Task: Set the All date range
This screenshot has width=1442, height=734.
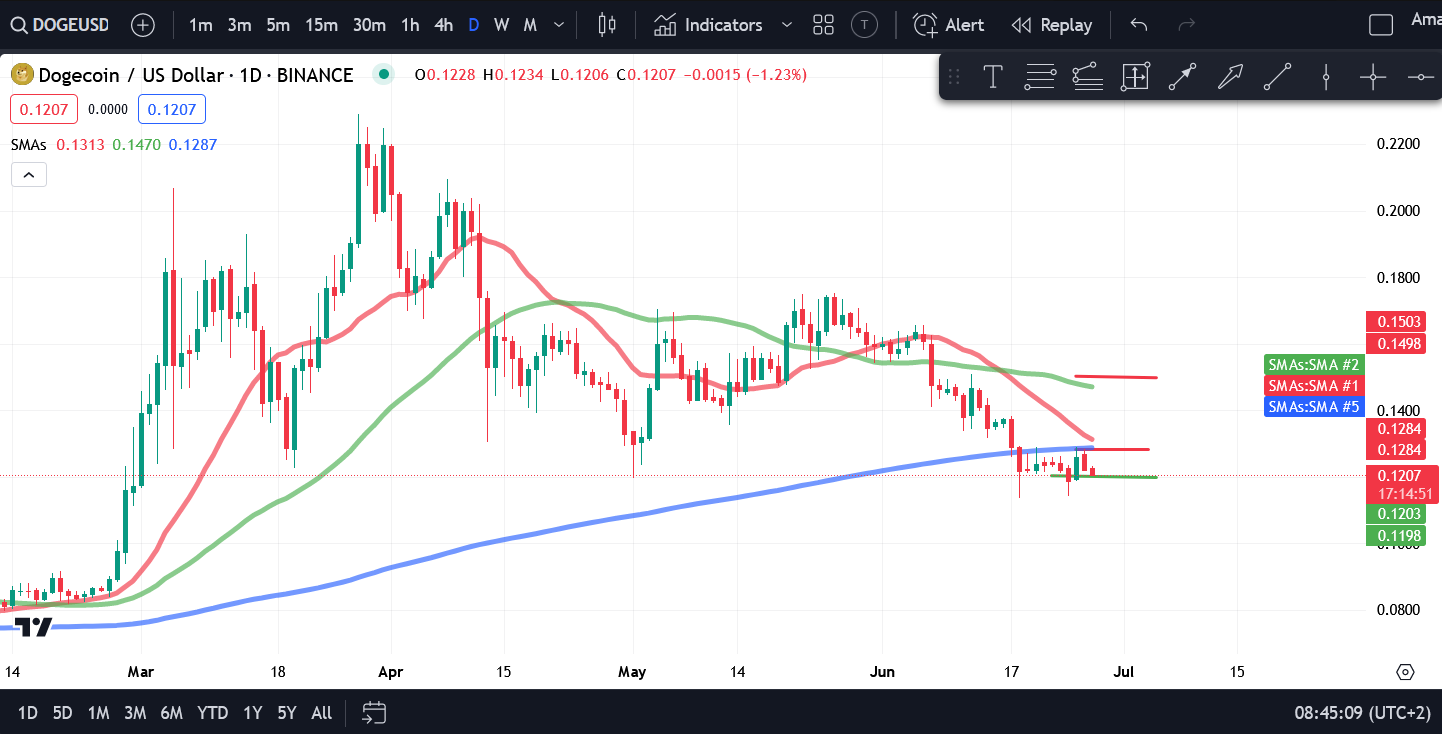Action: click(x=321, y=713)
